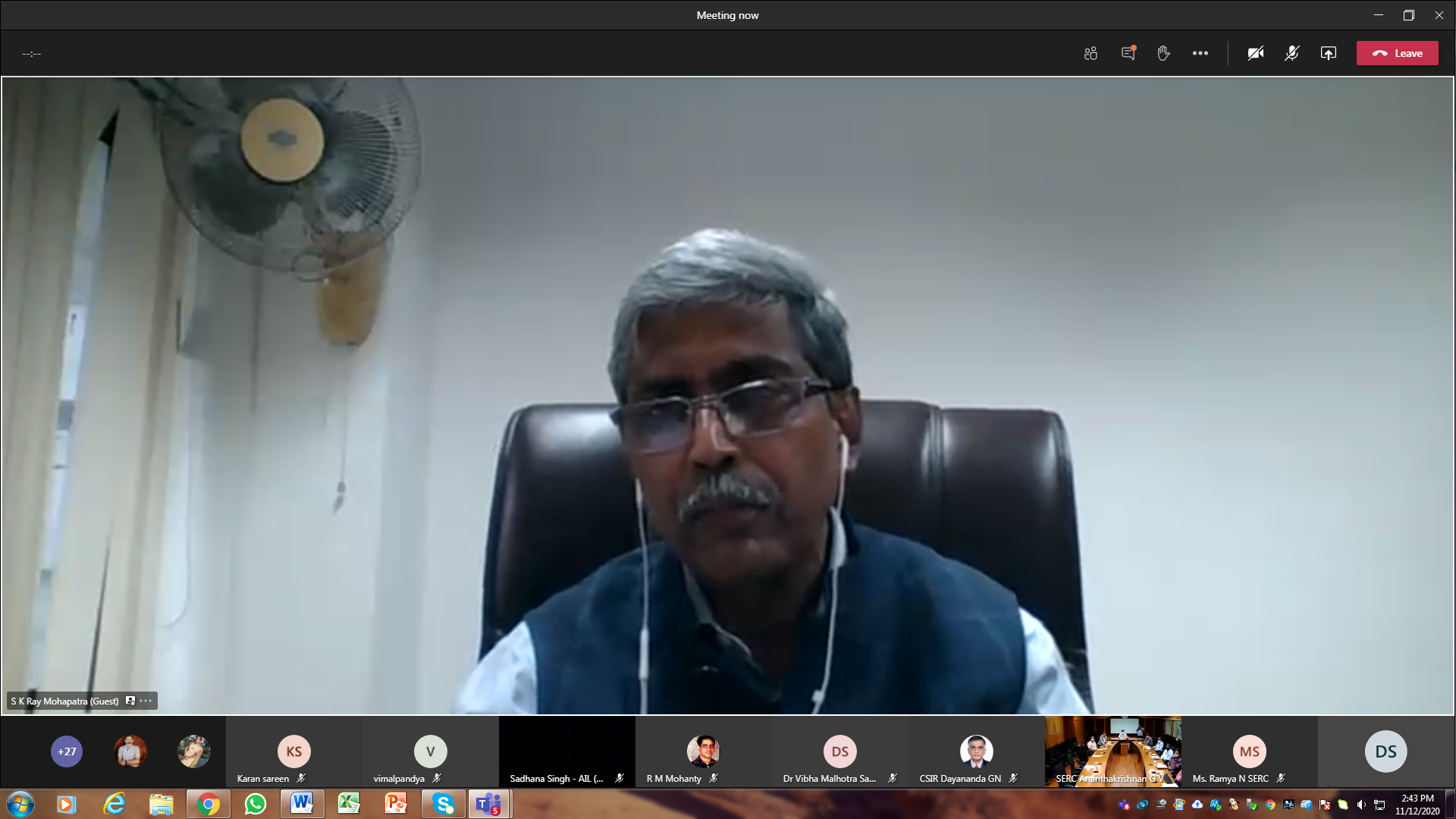Click the DS self-view avatar

pos(1386,752)
